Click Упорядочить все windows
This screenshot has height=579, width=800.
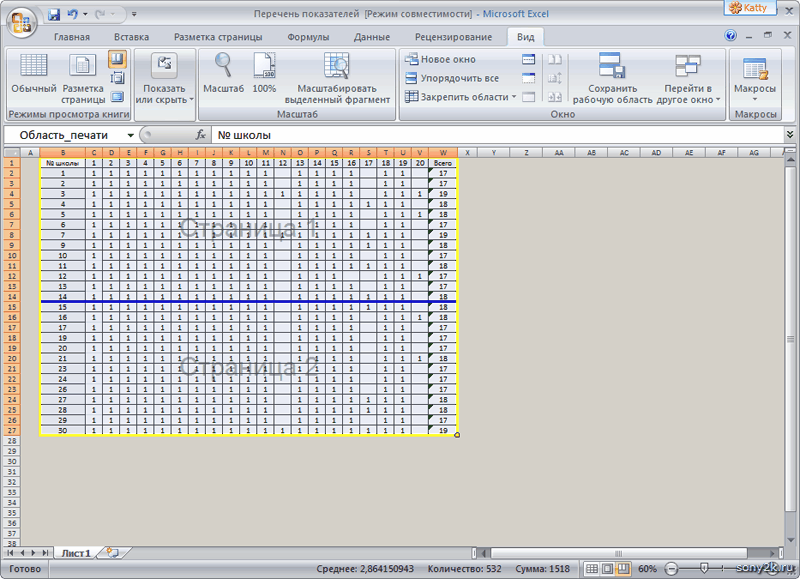(x=452, y=79)
